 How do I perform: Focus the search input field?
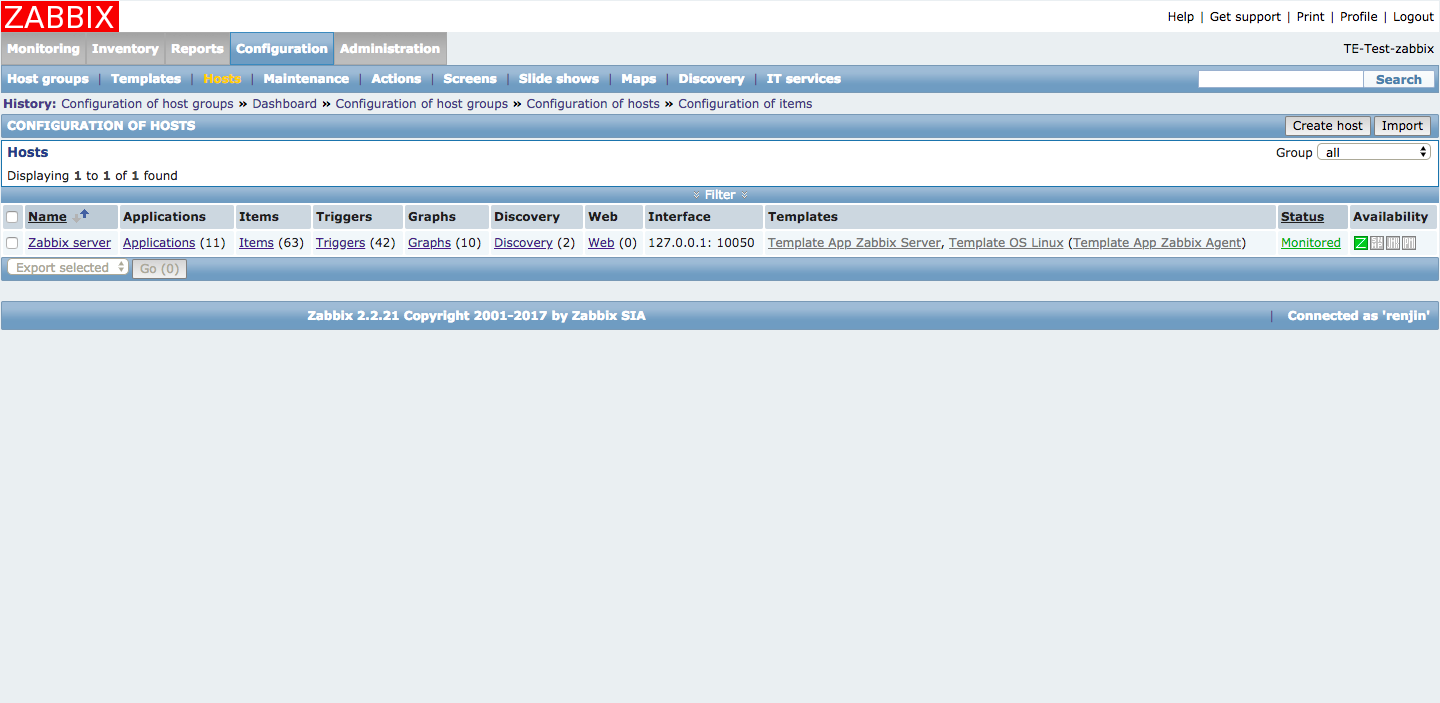1280,80
